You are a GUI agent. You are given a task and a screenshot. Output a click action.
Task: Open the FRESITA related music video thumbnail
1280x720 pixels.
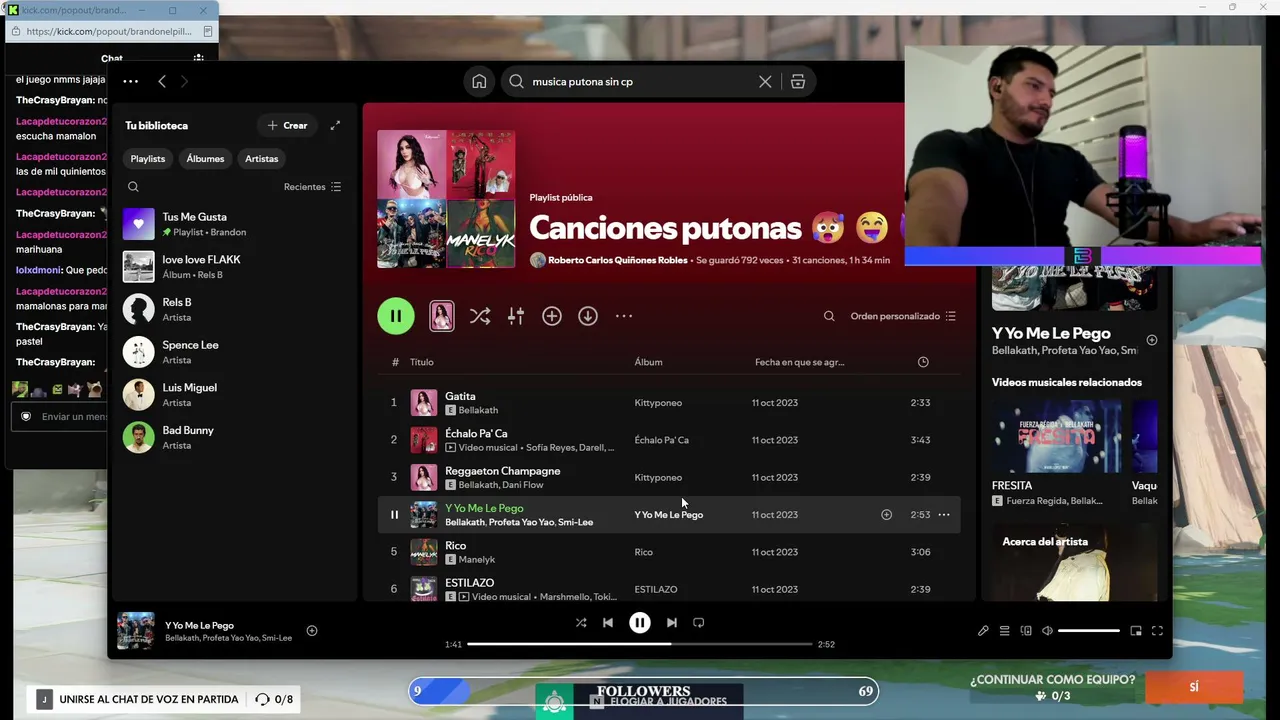coord(1056,436)
